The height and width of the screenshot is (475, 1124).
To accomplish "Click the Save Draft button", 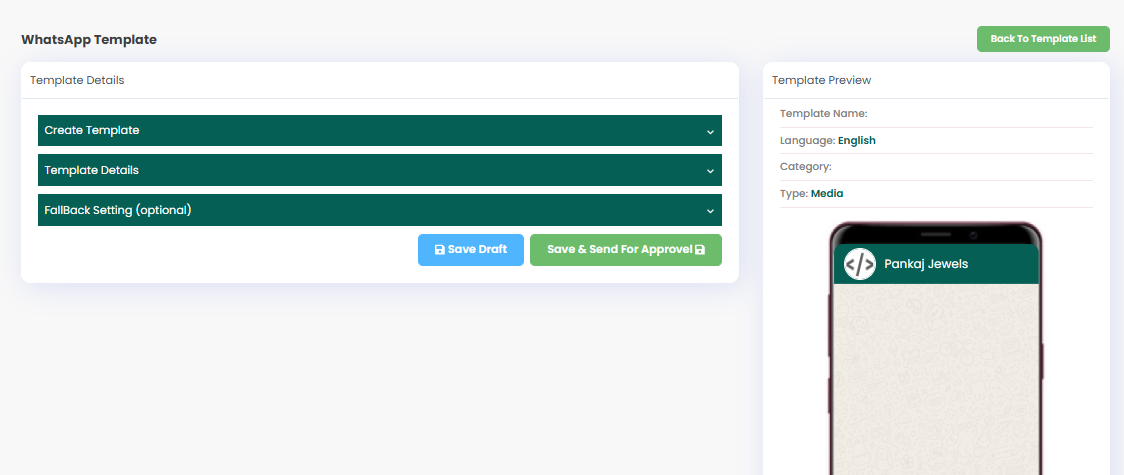I will point(471,250).
